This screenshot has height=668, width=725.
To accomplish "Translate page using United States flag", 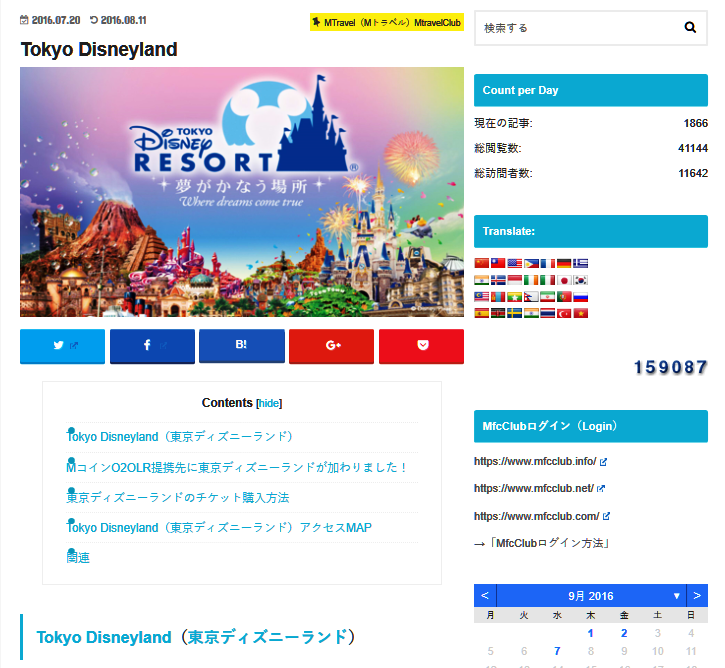I will click(x=515, y=263).
